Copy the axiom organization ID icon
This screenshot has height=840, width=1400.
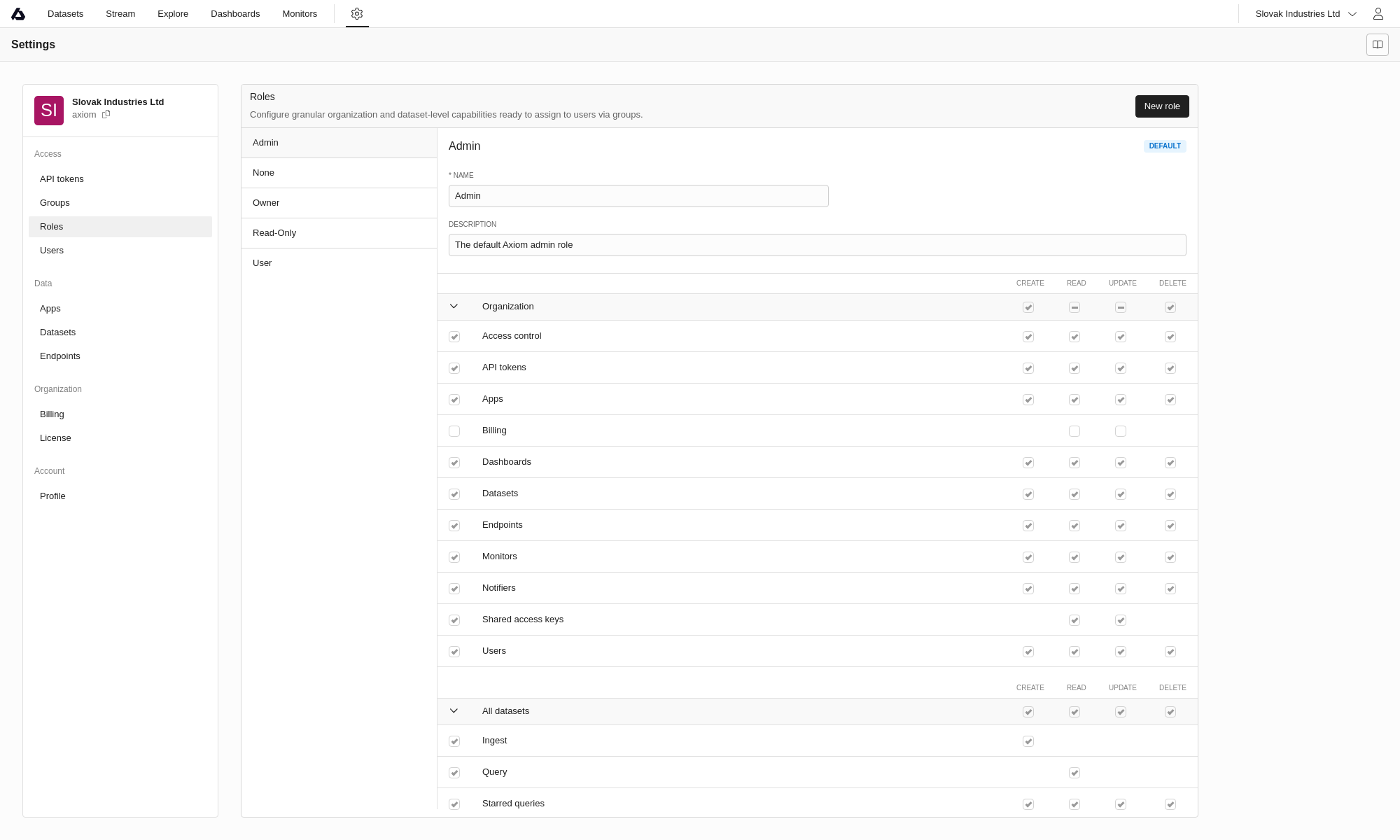click(x=106, y=115)
